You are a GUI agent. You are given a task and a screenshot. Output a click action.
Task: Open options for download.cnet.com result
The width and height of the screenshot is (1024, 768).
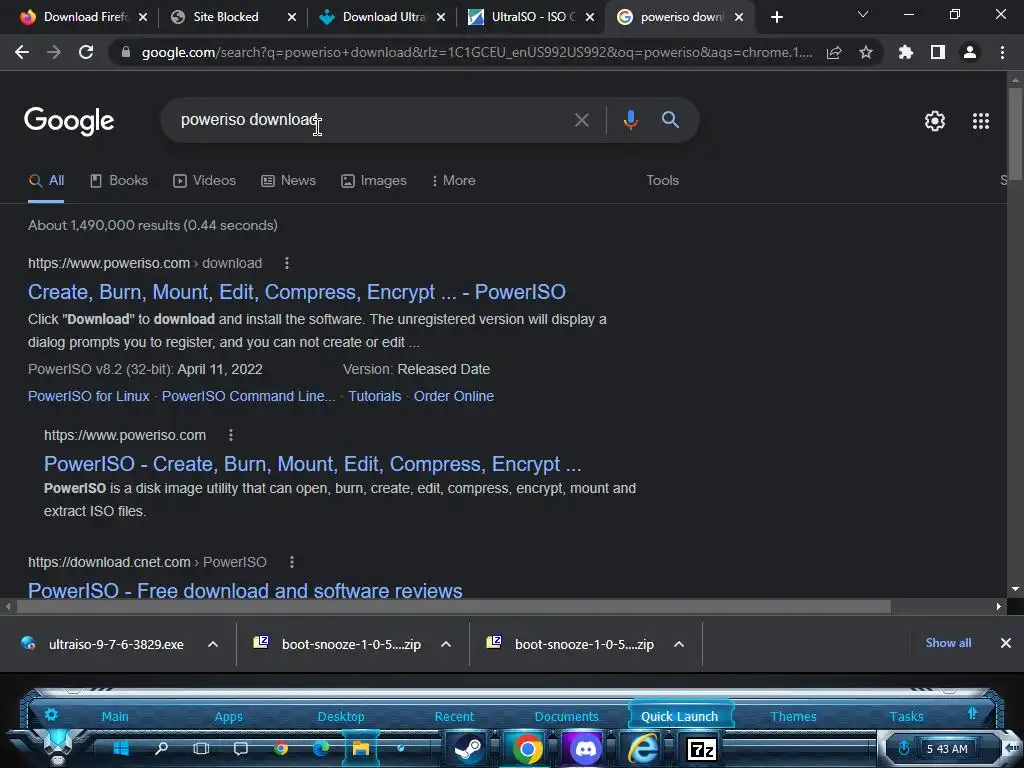click(x=292, y=562)
